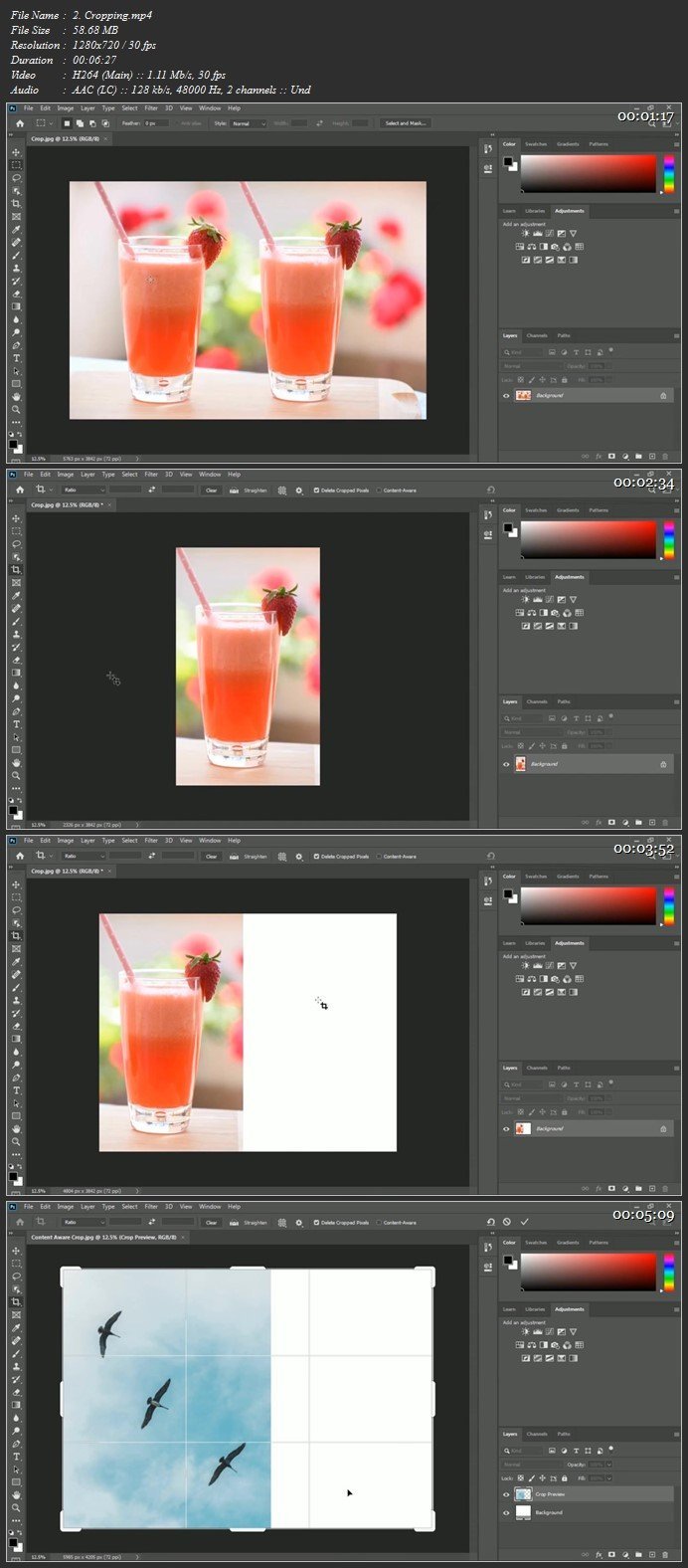Pick the Eyedropper tool in the 00:01:17 frame

point(16,230)
